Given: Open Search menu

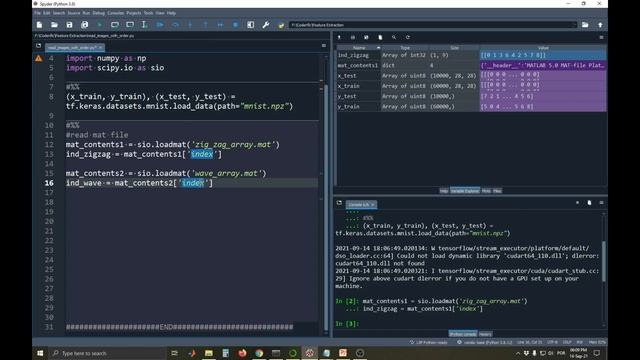Looking at the screenshot, I should click(59, 13).
